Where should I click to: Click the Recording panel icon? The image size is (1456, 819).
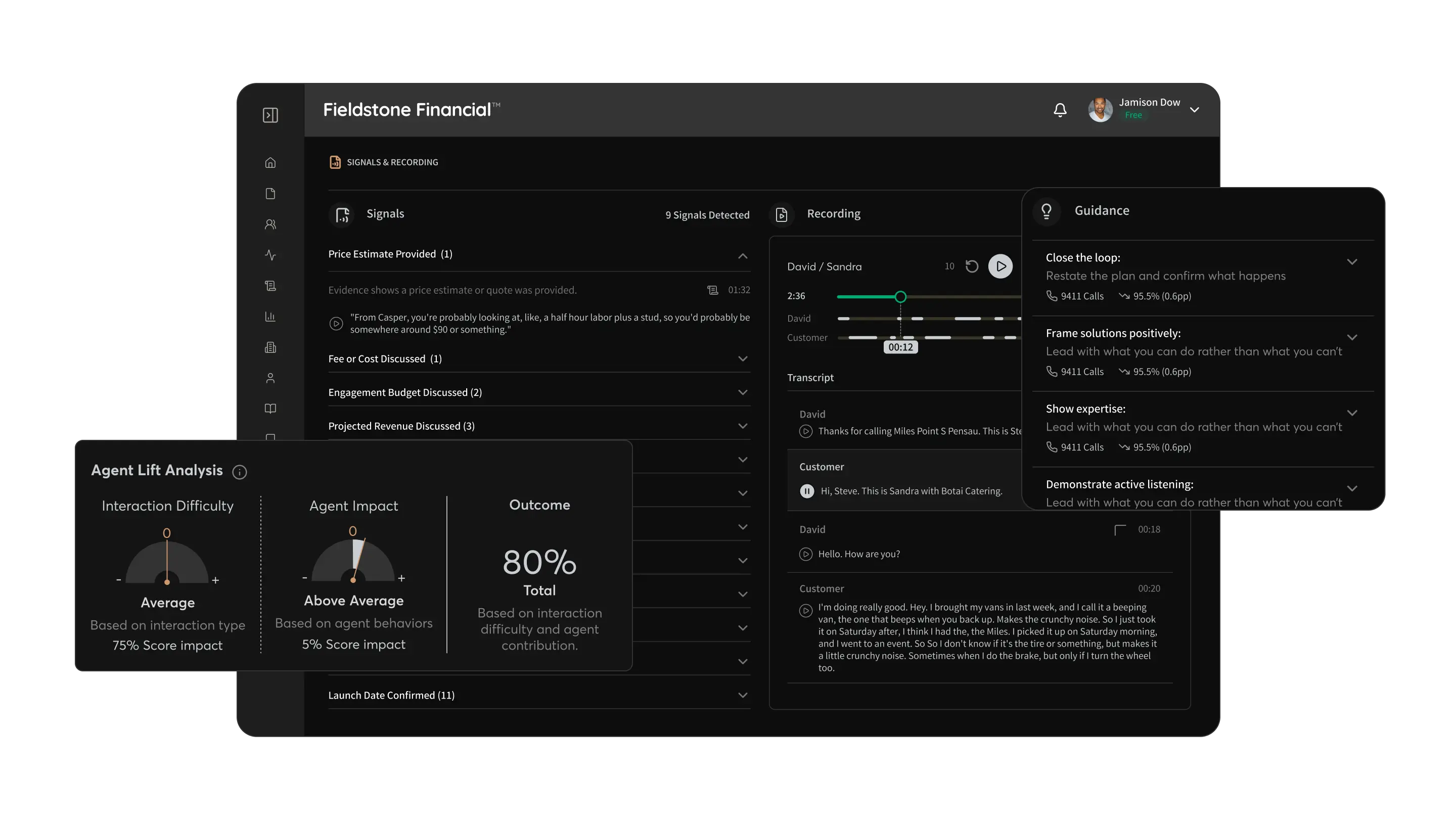[782, 215]
